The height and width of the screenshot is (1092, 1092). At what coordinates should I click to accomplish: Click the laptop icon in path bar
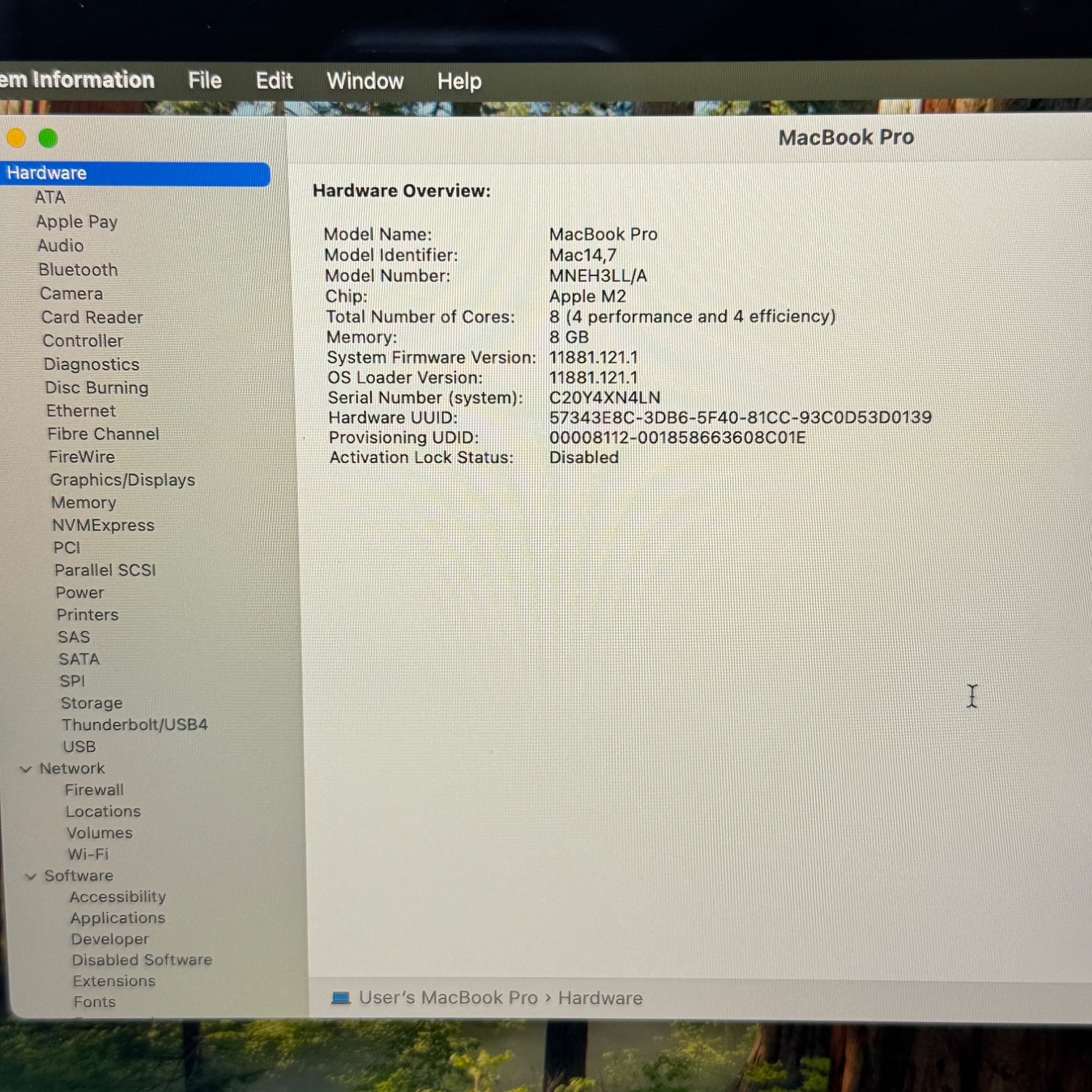[x=341, y=998]
